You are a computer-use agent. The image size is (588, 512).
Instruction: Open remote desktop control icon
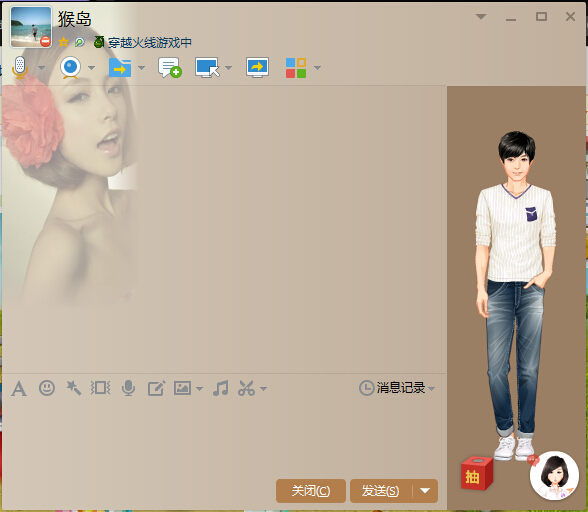click(x=207, y=68)
